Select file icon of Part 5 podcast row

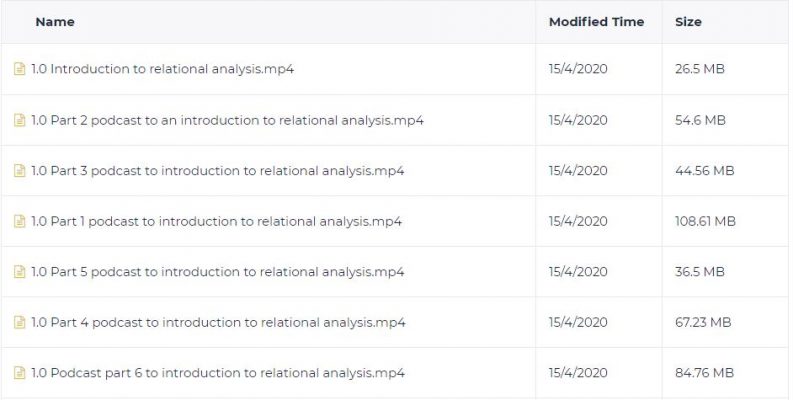coord(19,272)
